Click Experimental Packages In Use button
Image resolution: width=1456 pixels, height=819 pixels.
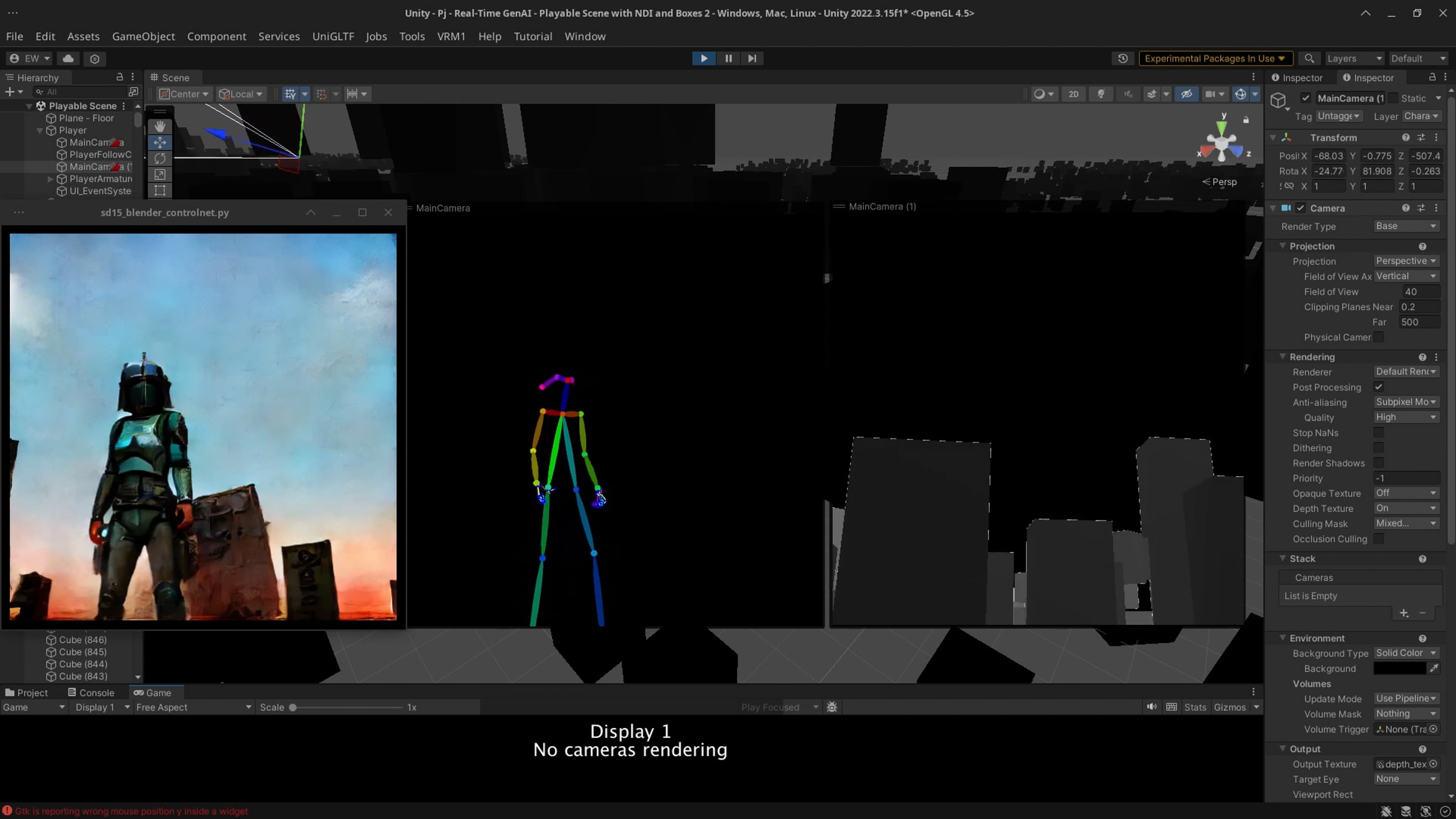1215,58
